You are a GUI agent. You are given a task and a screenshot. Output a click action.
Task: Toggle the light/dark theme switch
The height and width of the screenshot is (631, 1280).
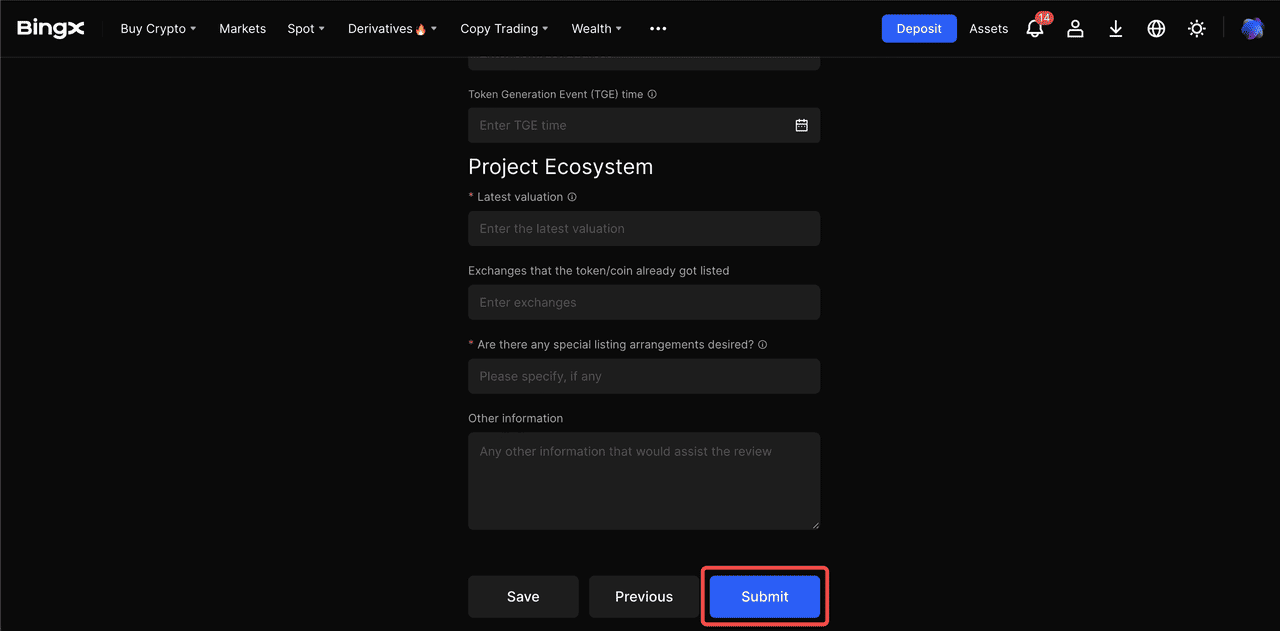point(1196,29)
